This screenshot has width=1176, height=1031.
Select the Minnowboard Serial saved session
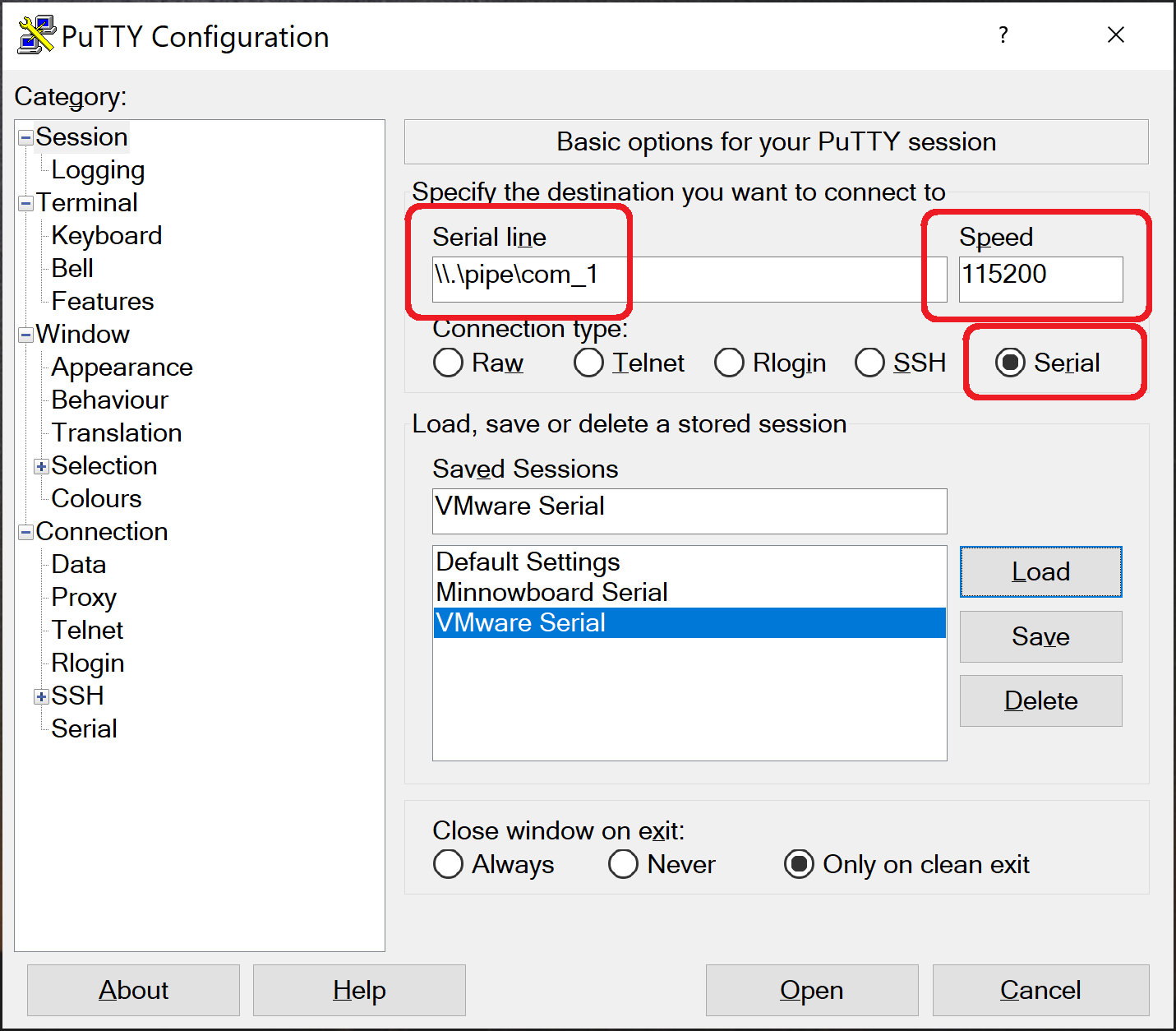551,592
